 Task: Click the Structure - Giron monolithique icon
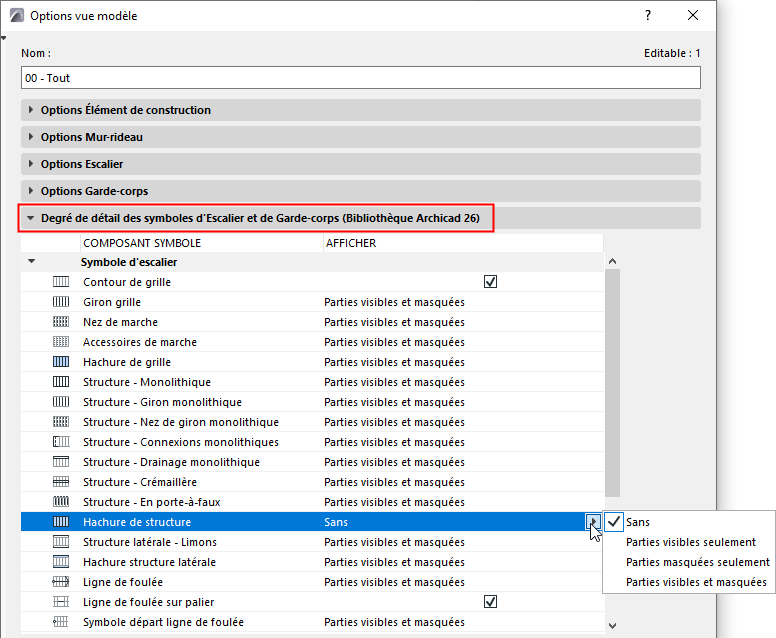[x=61, y=402]
